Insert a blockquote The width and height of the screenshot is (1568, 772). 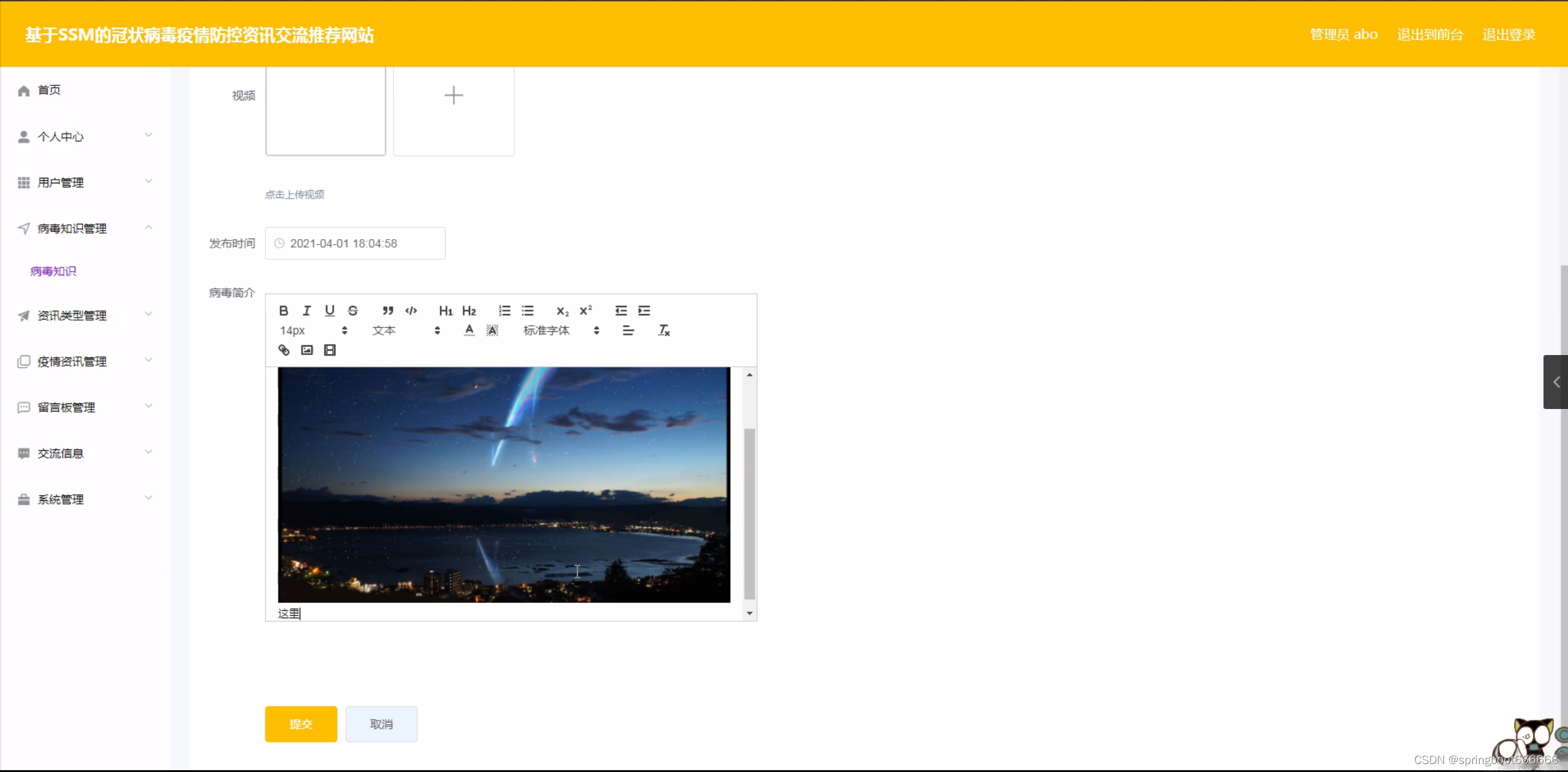pos(388,311)
